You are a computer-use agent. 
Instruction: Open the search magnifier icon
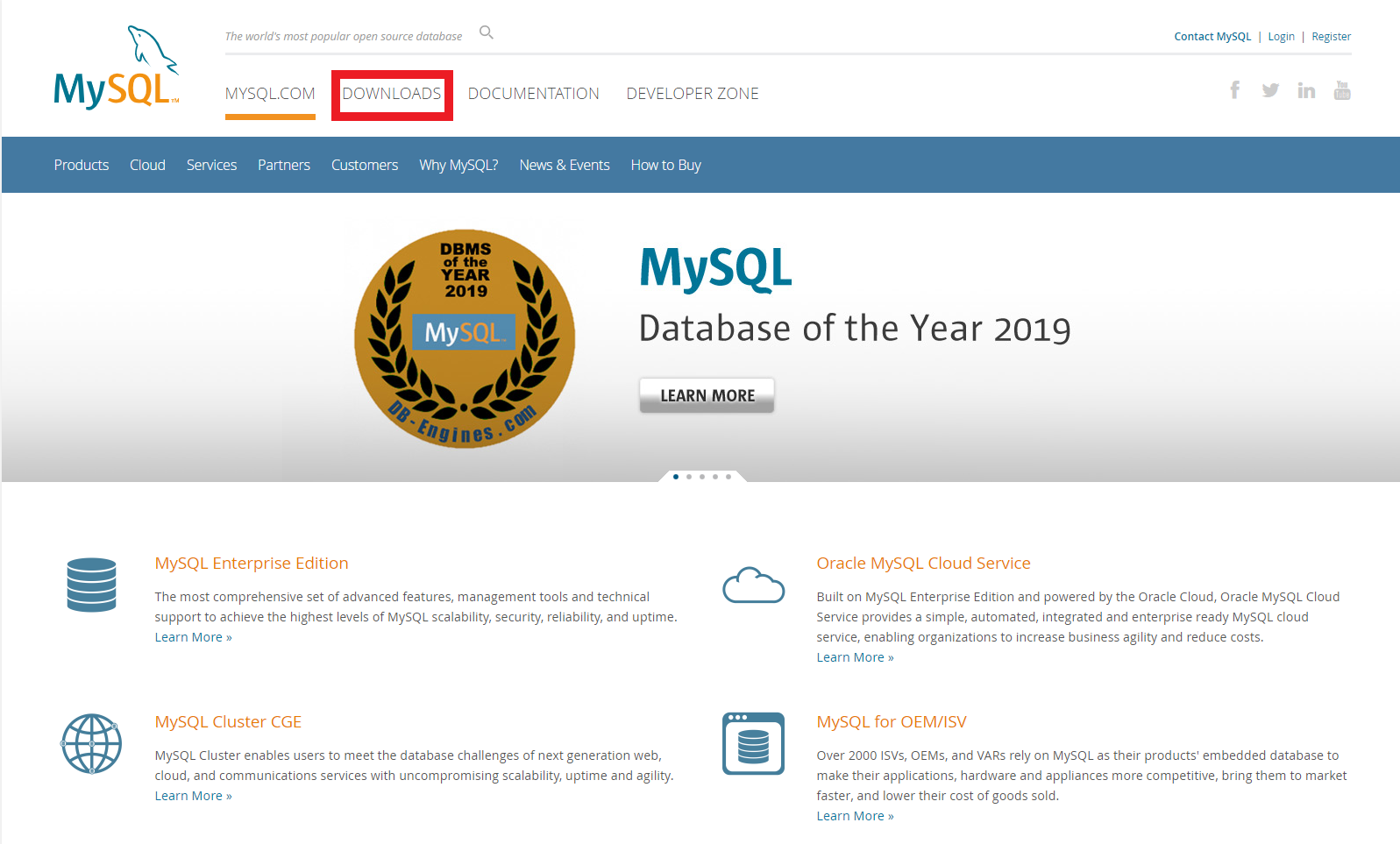[487, 32]
